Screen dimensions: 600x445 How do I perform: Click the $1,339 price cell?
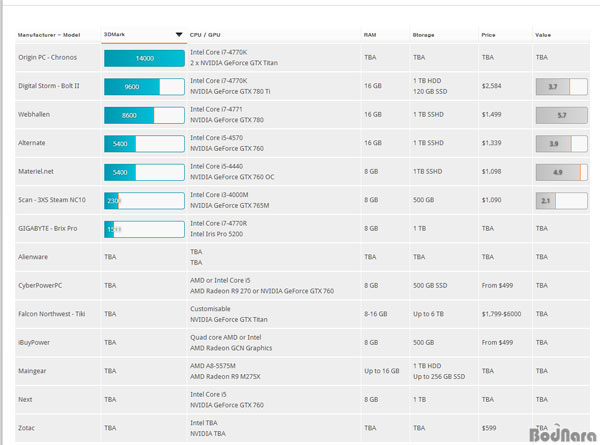(491, 143)
